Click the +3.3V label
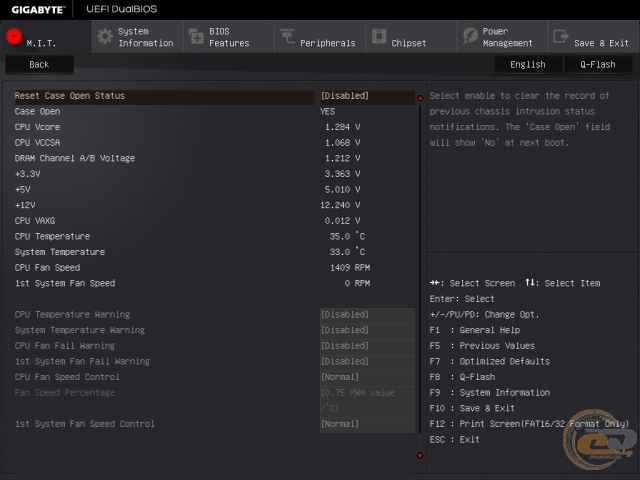Viewport: 640px width, 480px height. click(x=28, y=174)
